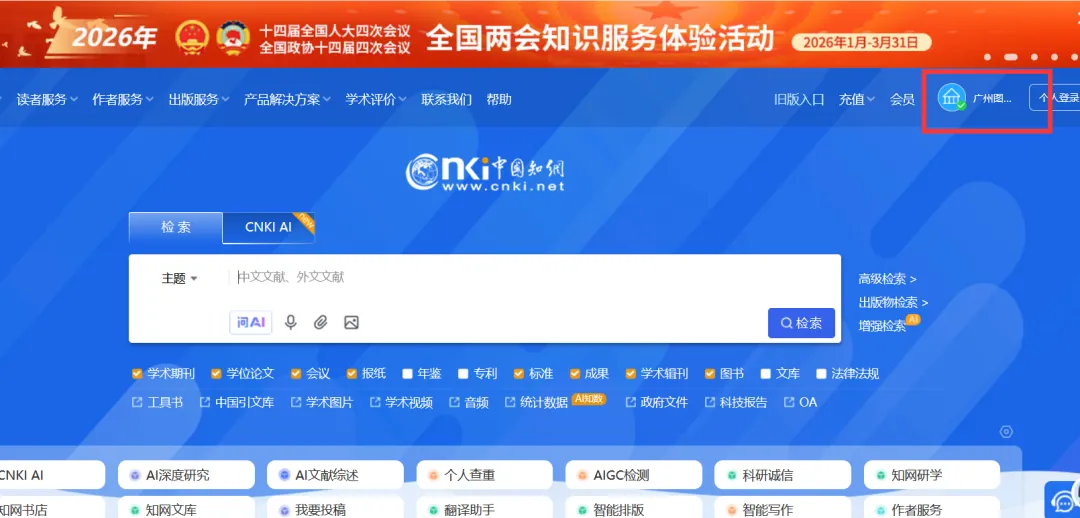Open the chat support icon at bottom right

pyautogui.click(x=1063, y=501)
